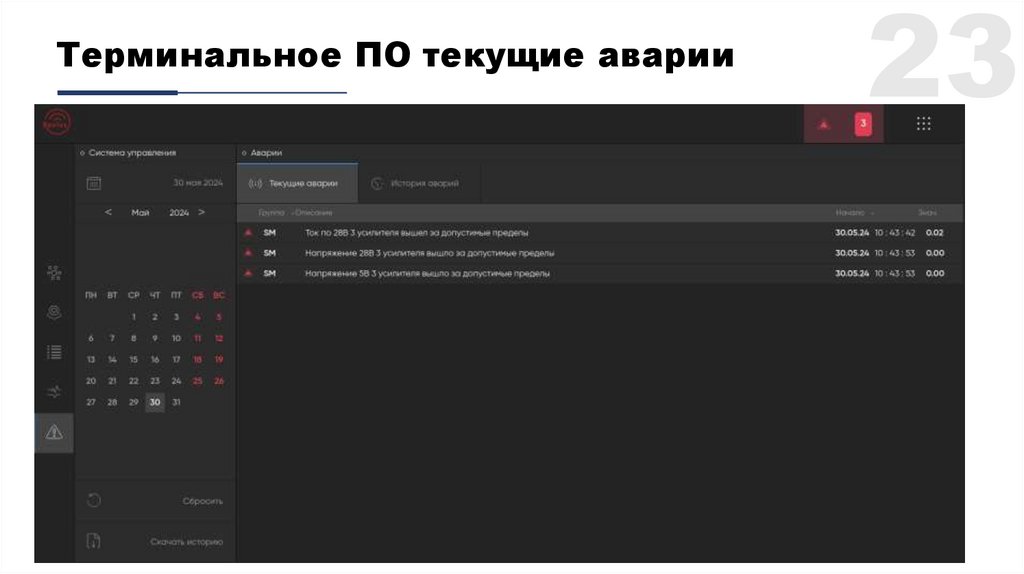The image size is (1024, 574).
Task: Switch to Текущие аварии tab
Action: click(297, 183)
